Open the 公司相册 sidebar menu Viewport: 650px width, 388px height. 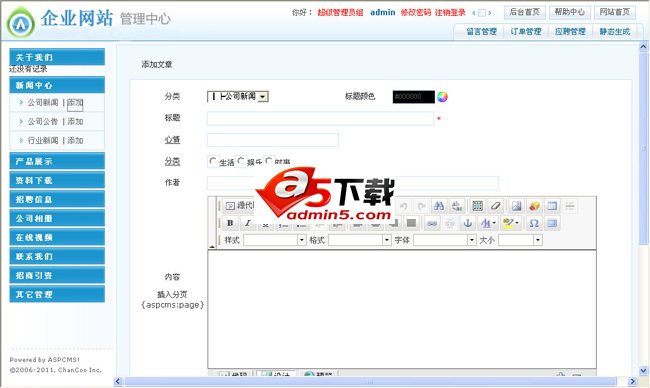point(57,218)
